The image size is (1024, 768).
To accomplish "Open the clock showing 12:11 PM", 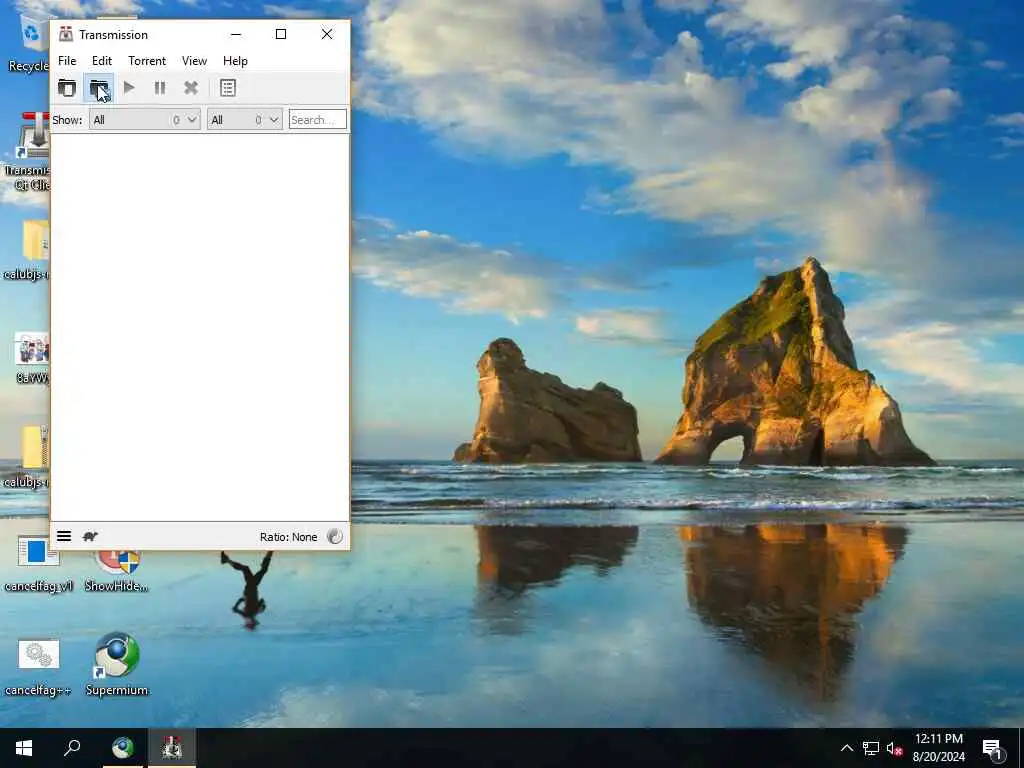I will (x=938, y=748).
